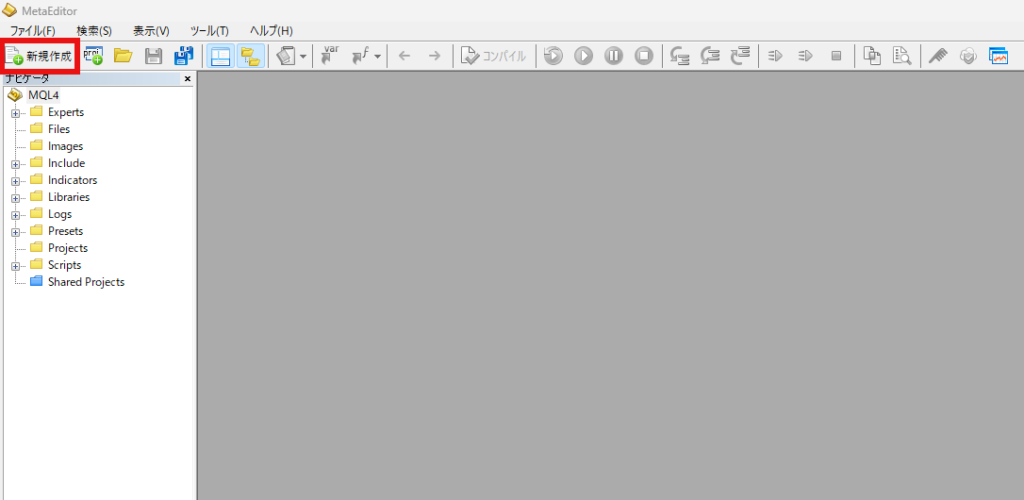Screen dimensions: 1024x500
Task: Close the Navigator panel with the x
Action: pos(187,79)
